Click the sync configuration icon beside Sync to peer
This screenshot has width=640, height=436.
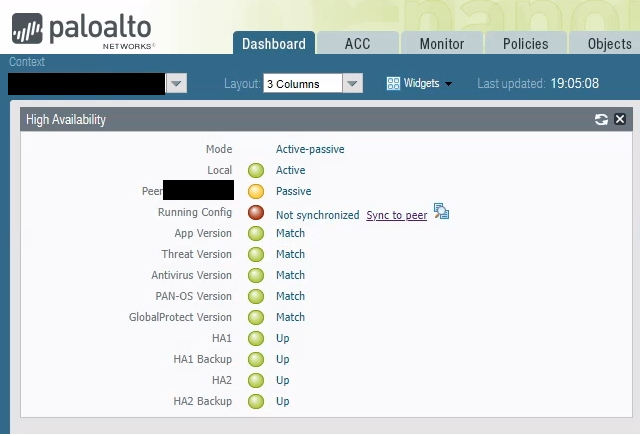point(442,212)
